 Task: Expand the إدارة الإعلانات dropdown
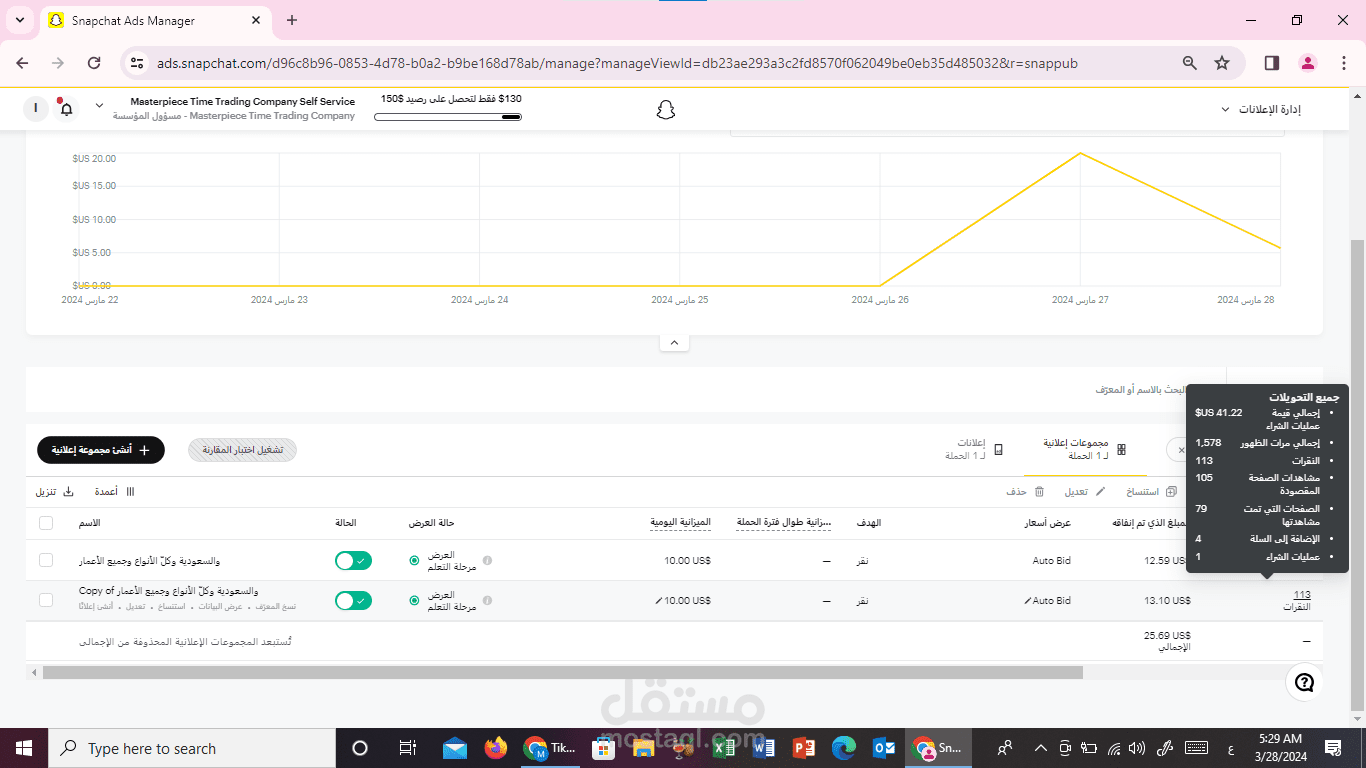1262,109
